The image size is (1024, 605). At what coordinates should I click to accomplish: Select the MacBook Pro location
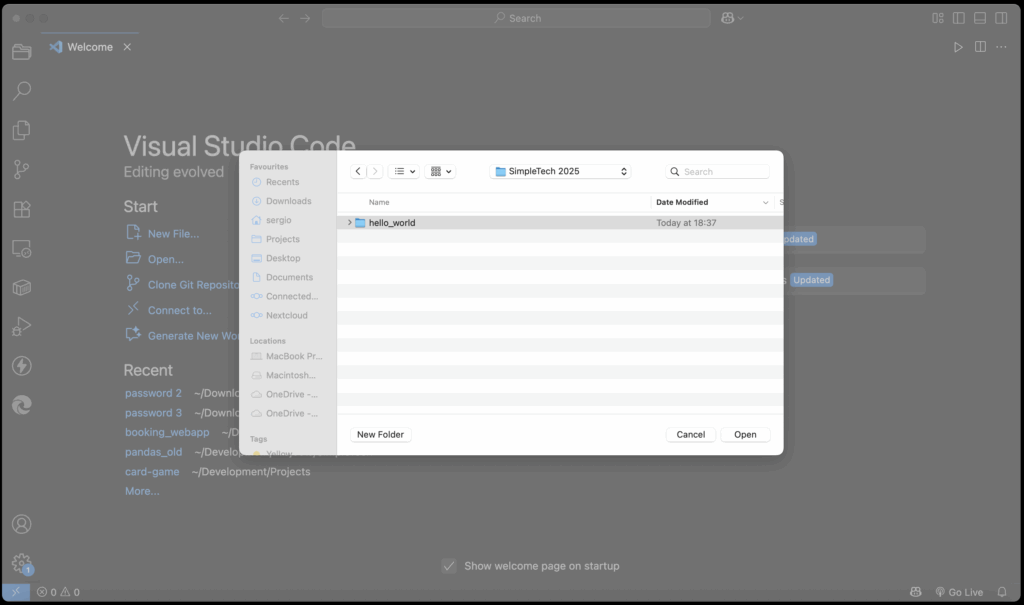[294, 356]
